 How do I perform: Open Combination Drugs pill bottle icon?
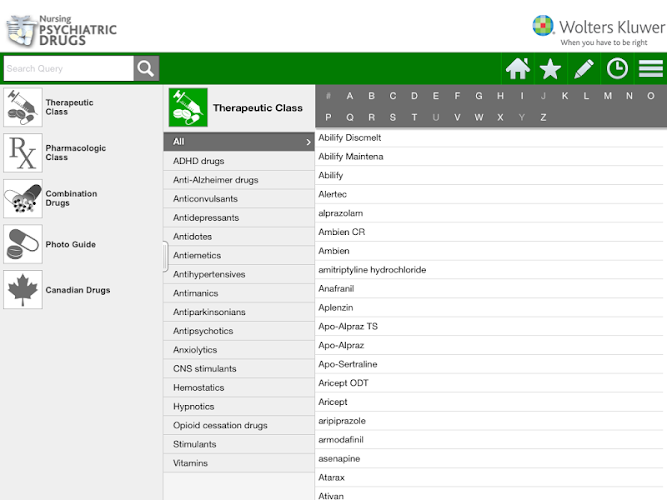point(23,198)
